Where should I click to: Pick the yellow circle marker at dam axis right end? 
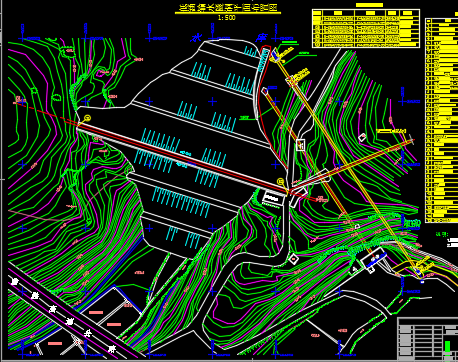click(281, 182)
